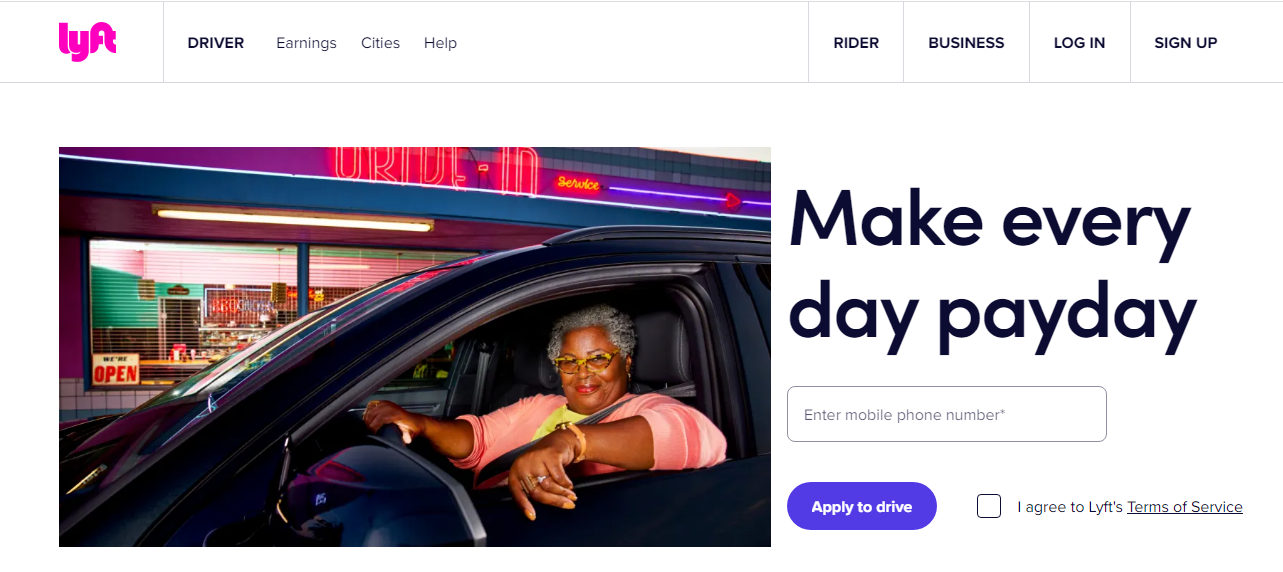Screen dimensions: 1283x572
Task: Click the pink Lyft logo
Action: 87,42
